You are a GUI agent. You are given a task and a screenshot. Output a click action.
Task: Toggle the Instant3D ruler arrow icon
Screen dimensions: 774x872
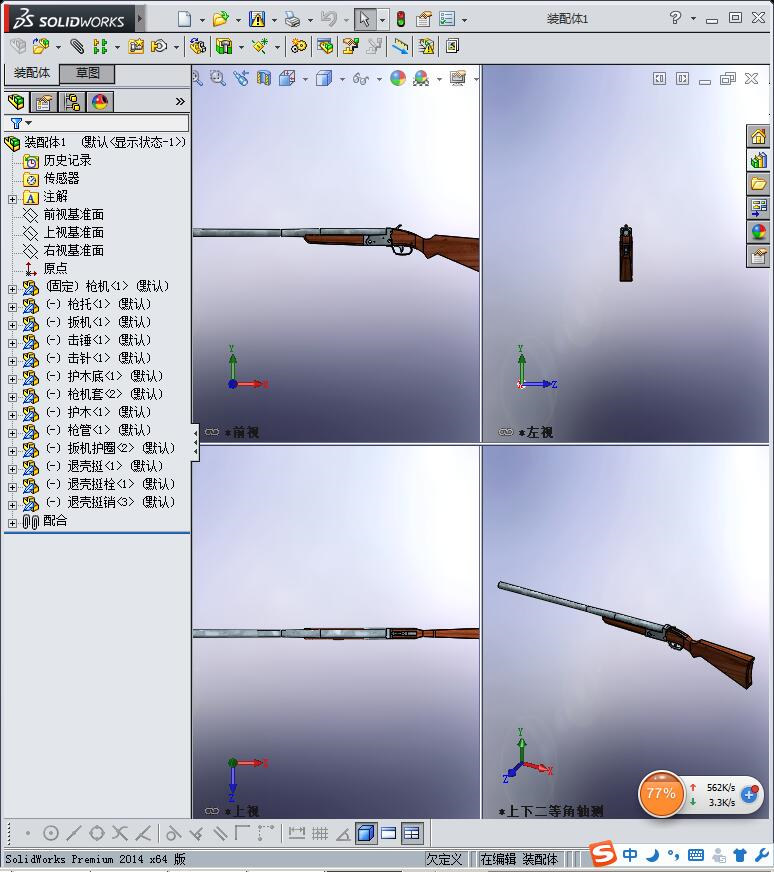click(400, 46)
